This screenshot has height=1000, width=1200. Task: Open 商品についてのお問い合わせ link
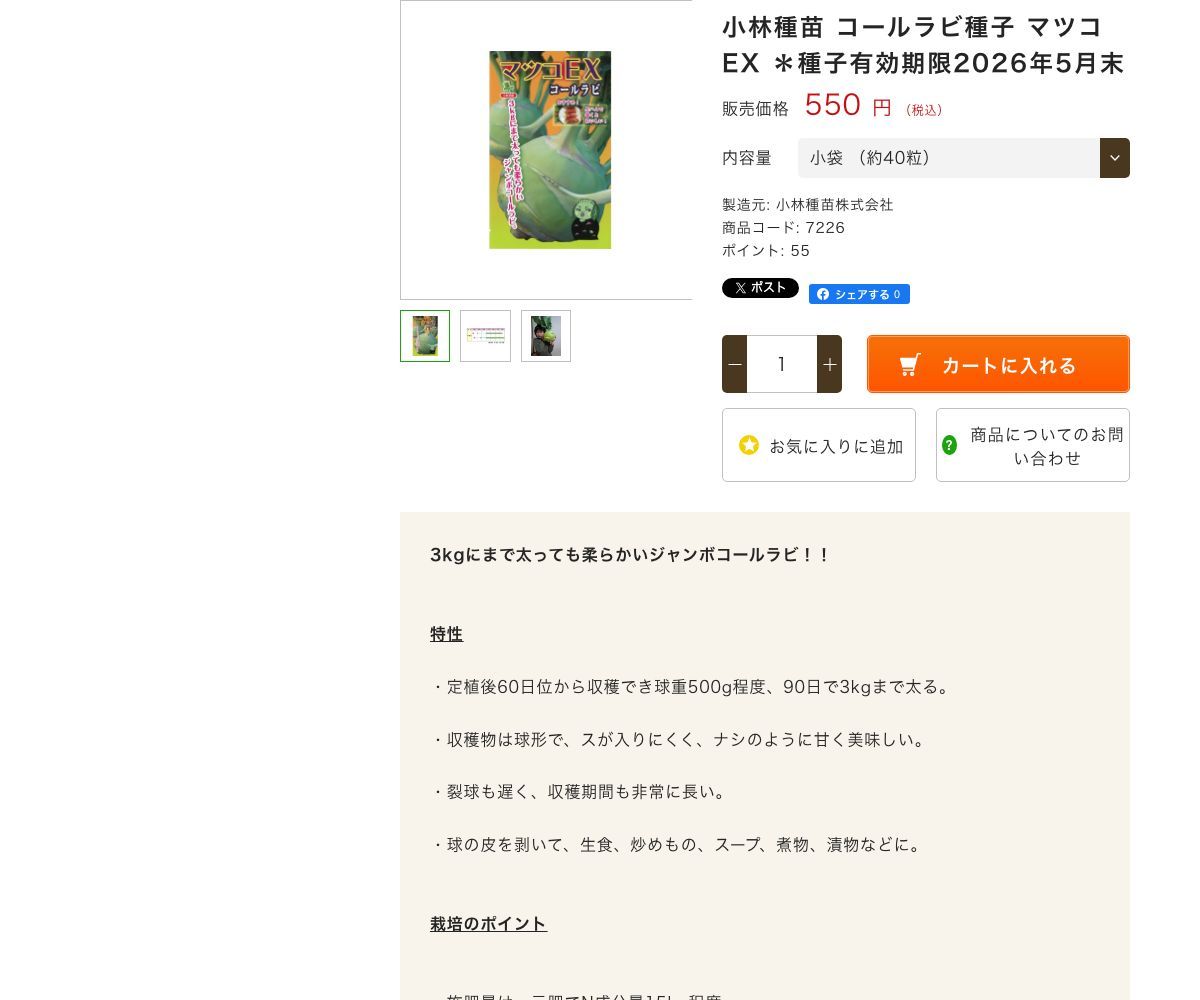click(1033, 445)
